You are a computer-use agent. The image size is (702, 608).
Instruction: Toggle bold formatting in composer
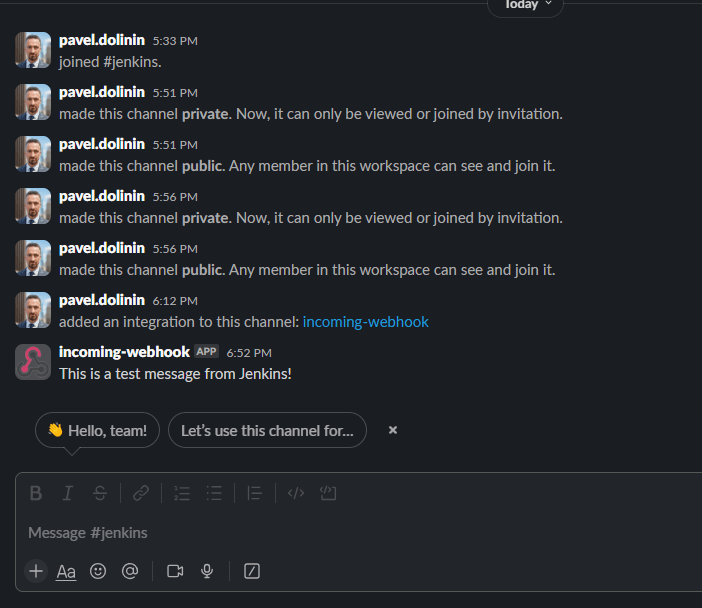tap(36, 493)
